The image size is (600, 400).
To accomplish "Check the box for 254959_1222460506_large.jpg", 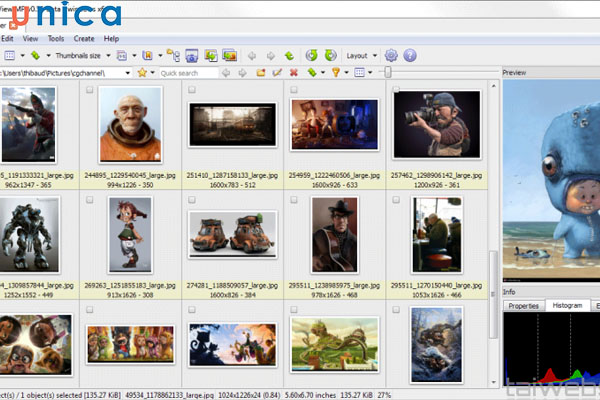I will point(294,90).
